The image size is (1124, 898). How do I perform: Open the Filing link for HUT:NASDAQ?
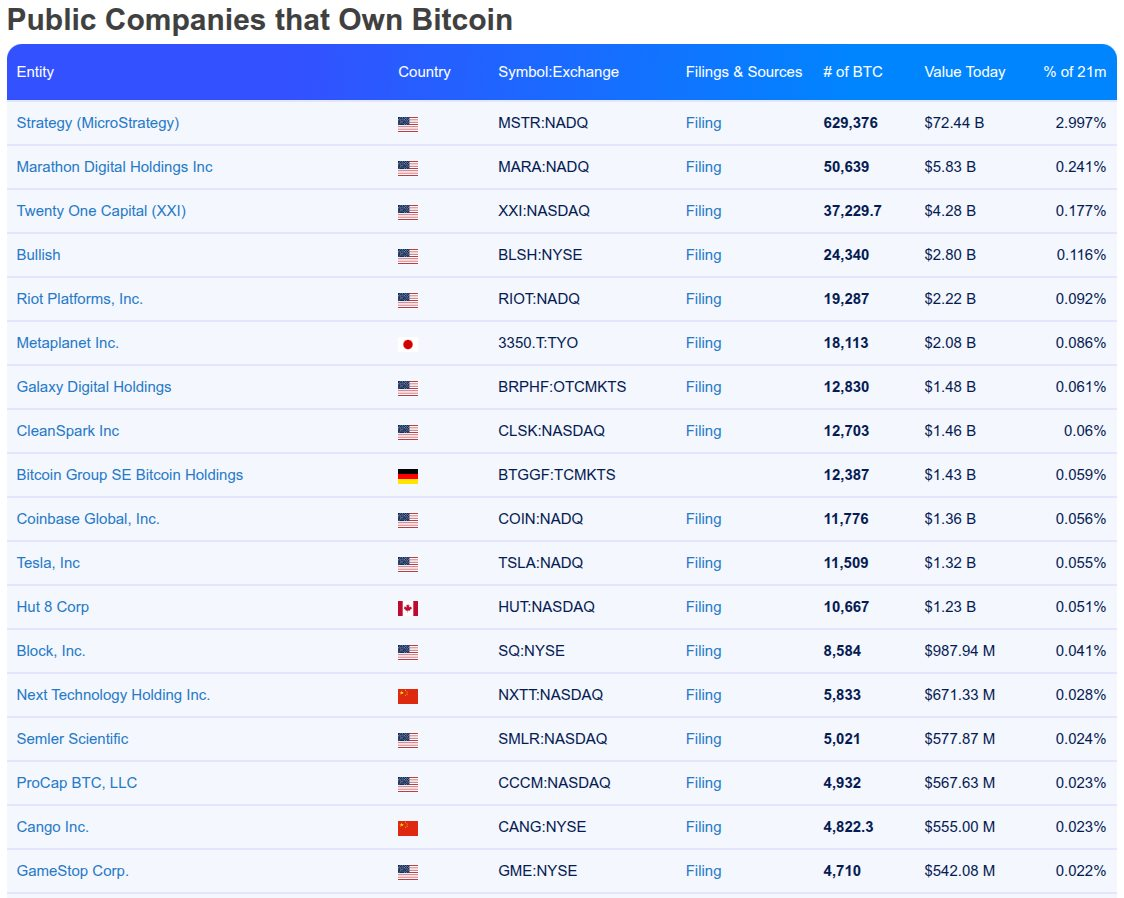[703, 607]
